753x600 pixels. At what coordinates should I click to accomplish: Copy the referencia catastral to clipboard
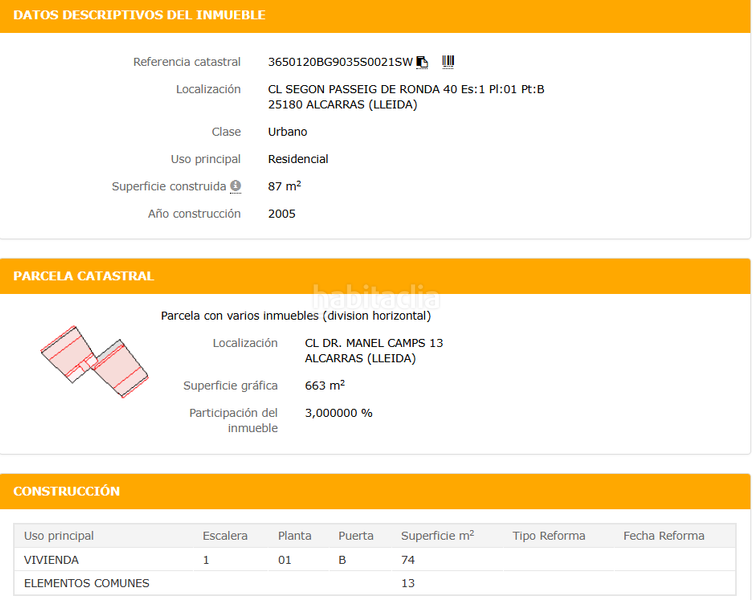pos(422,62)
